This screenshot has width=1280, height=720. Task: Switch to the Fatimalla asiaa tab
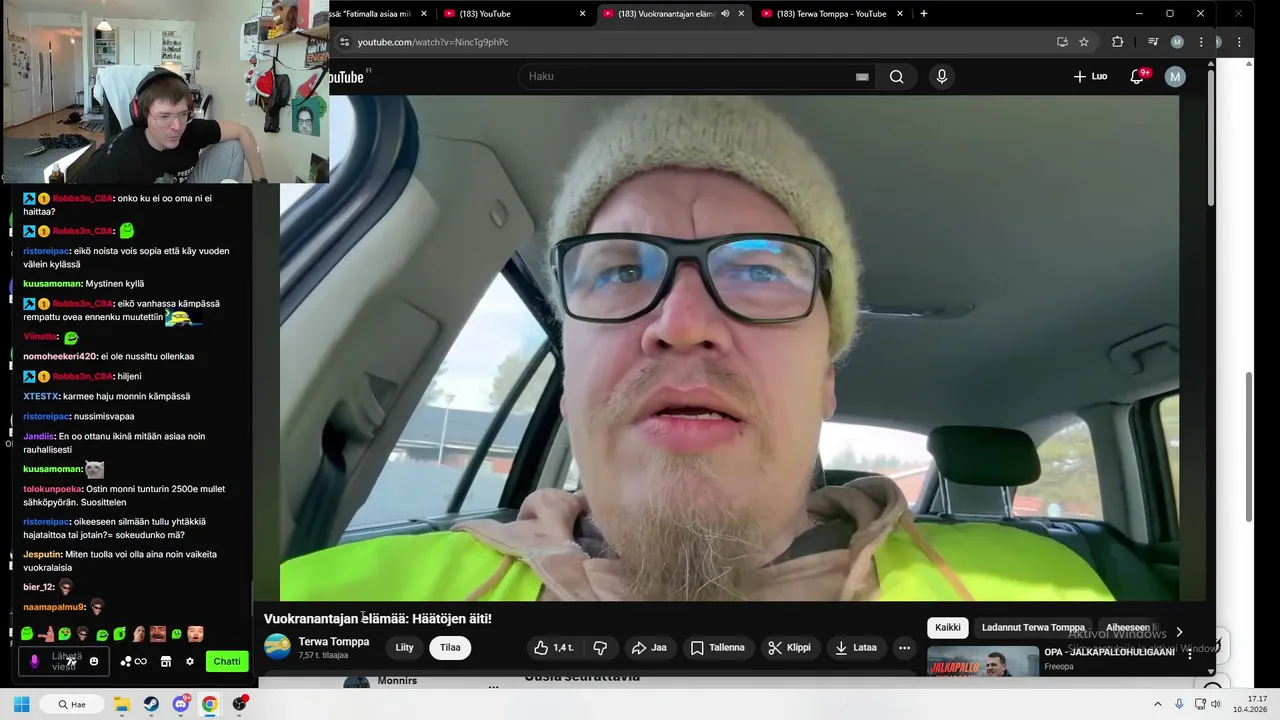coord(375,14)
